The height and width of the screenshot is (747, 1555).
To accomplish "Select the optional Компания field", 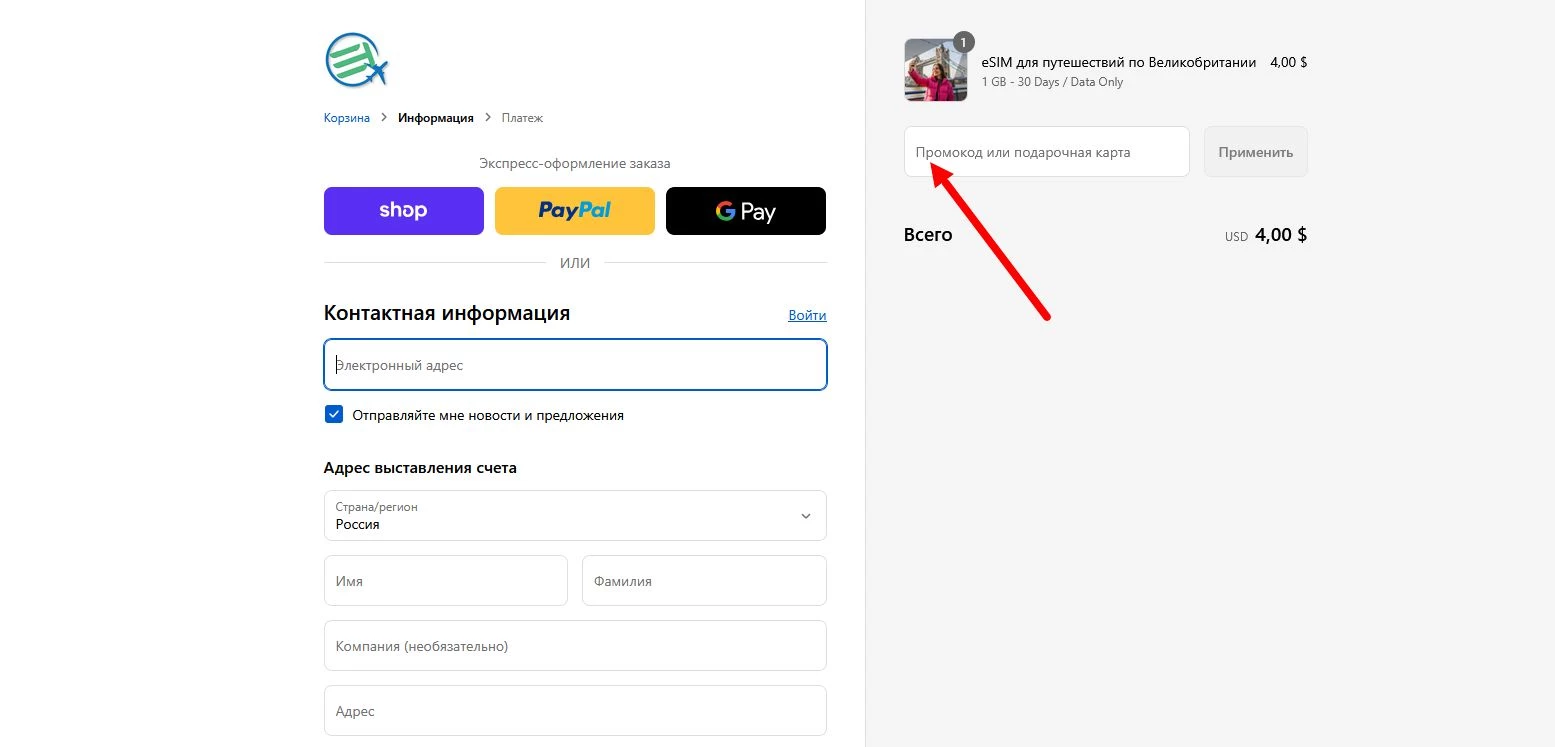I will click(x=574, y=646).
